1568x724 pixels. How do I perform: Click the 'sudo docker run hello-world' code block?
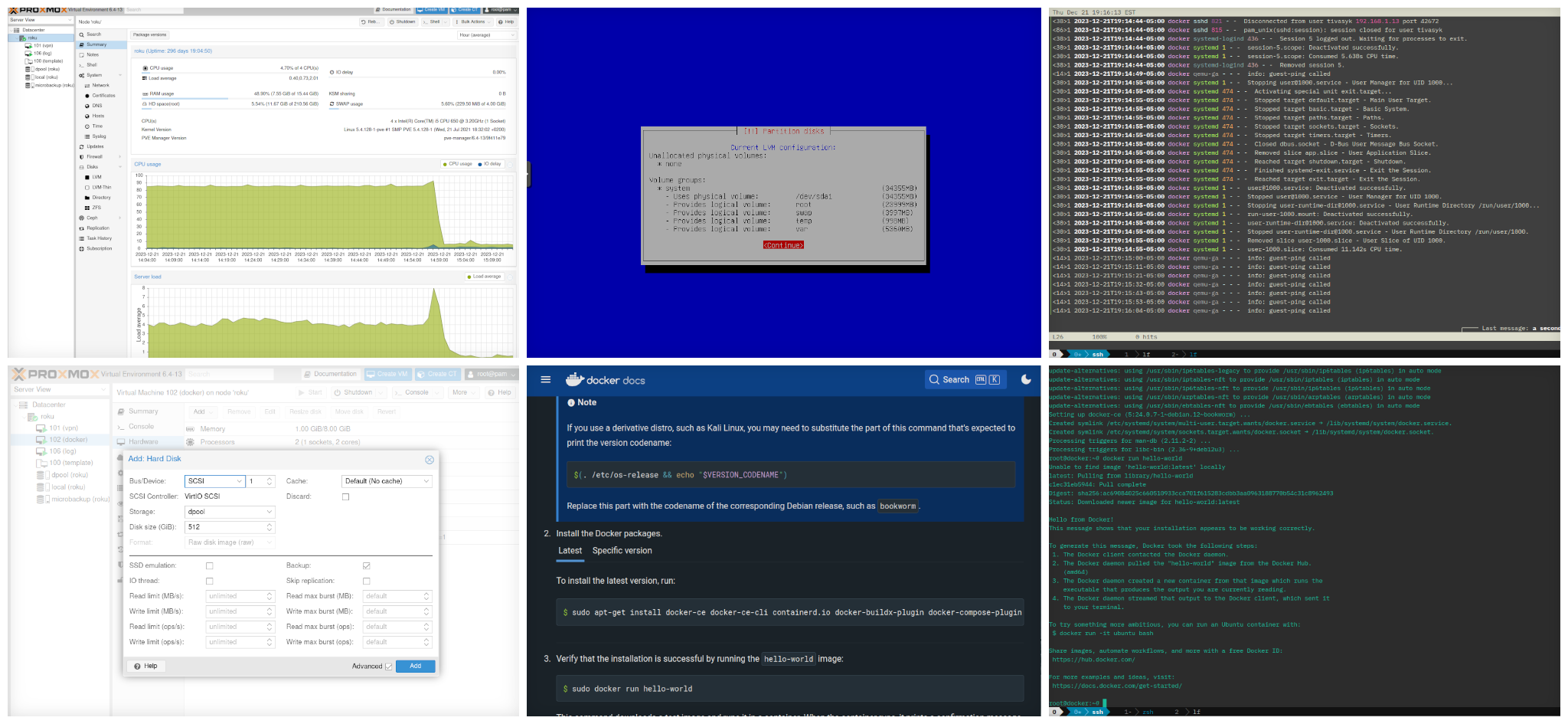pyautogui.click(x=789, y=689)
